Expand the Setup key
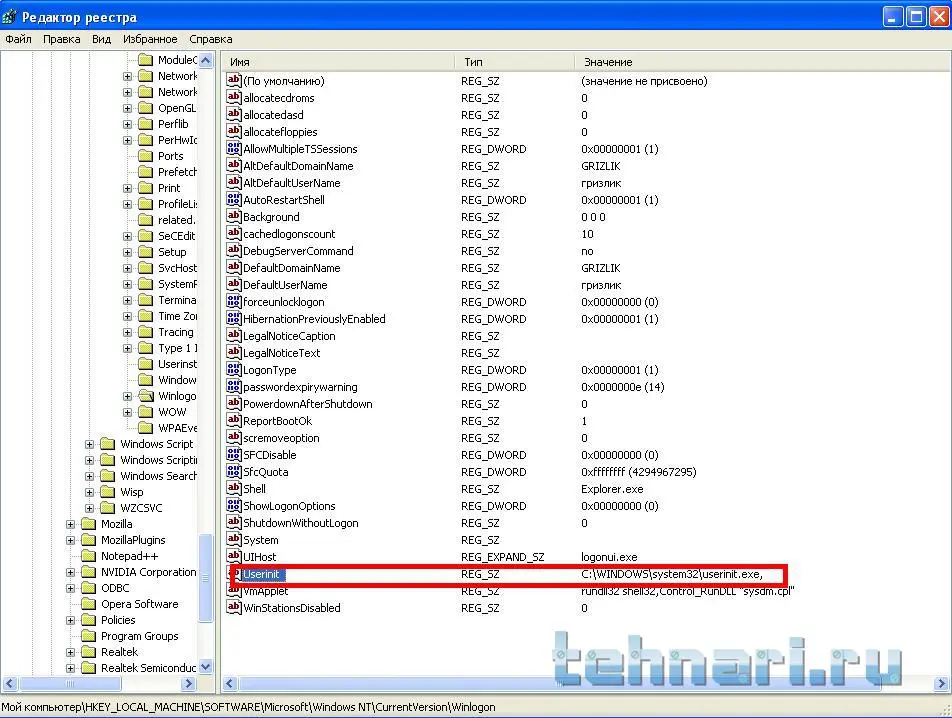 128,252
